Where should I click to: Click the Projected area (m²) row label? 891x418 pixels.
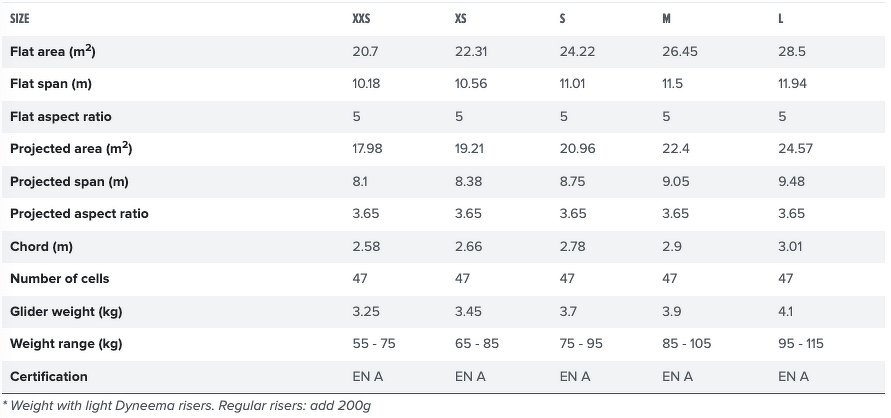(71, 149)
